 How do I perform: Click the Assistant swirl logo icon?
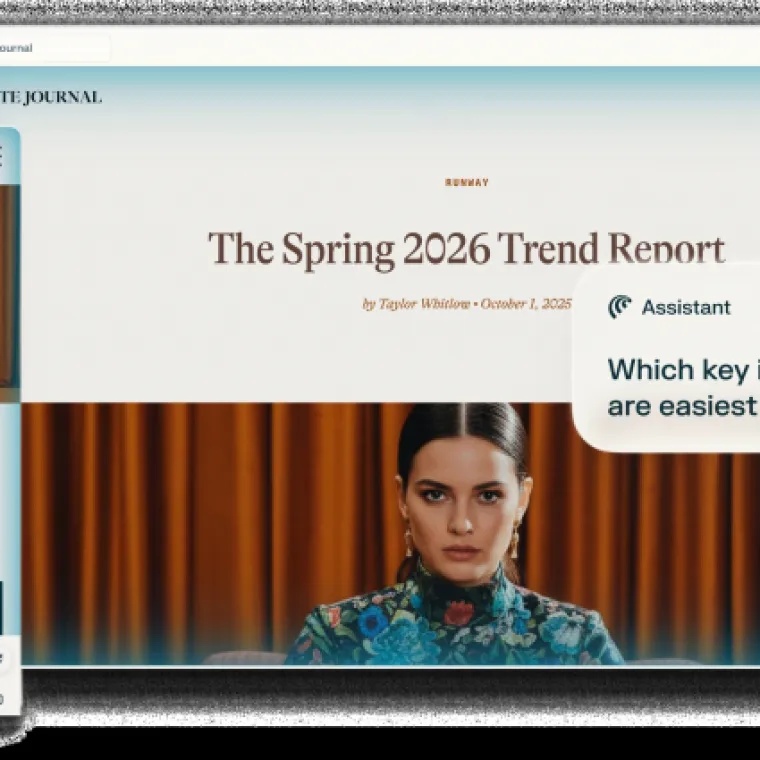pyautogui.click(x=619, y=307)
